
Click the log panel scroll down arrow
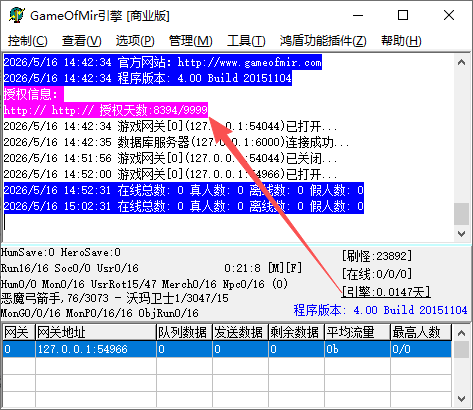[462, 234]
